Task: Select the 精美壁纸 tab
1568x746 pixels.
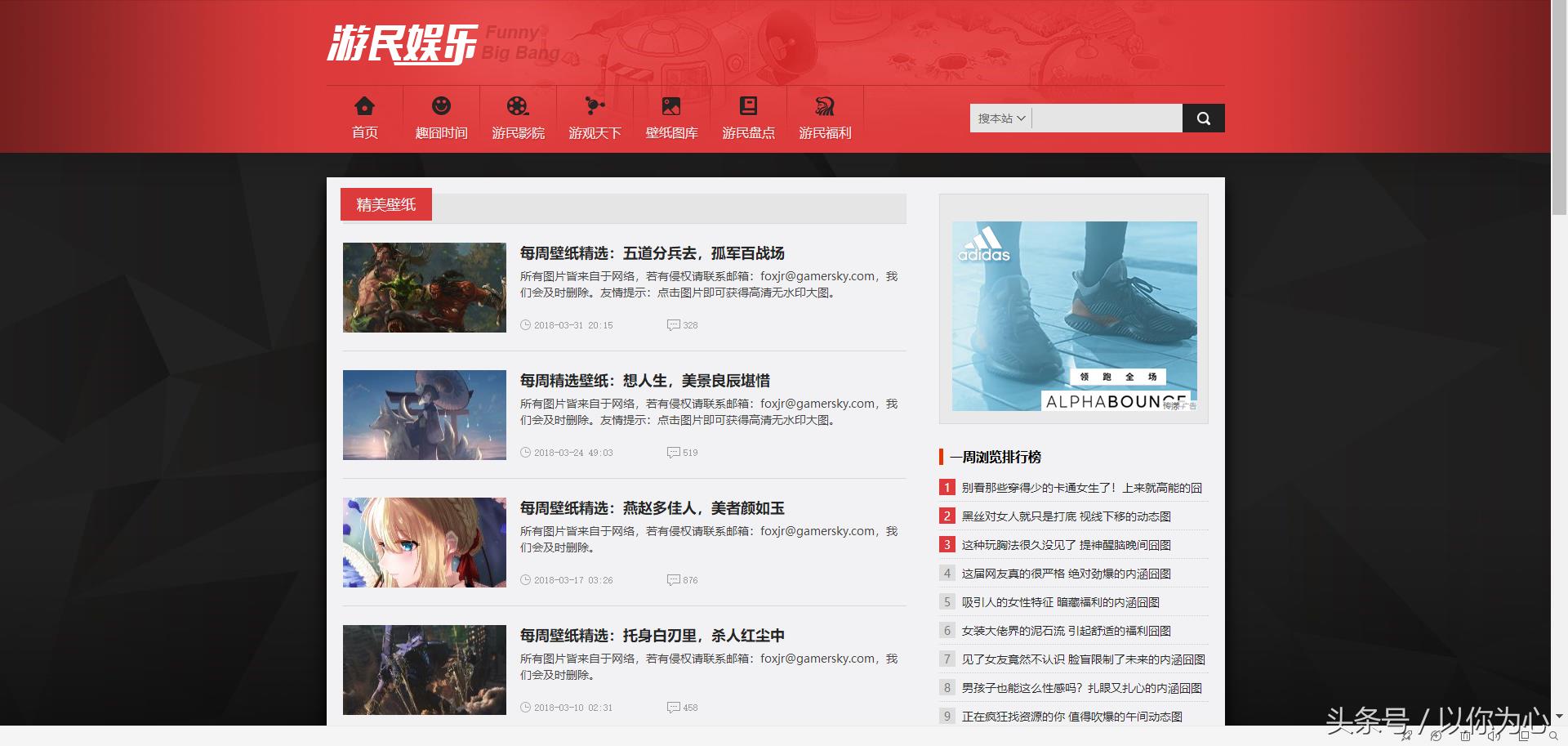Action: [x=385, y=205]
